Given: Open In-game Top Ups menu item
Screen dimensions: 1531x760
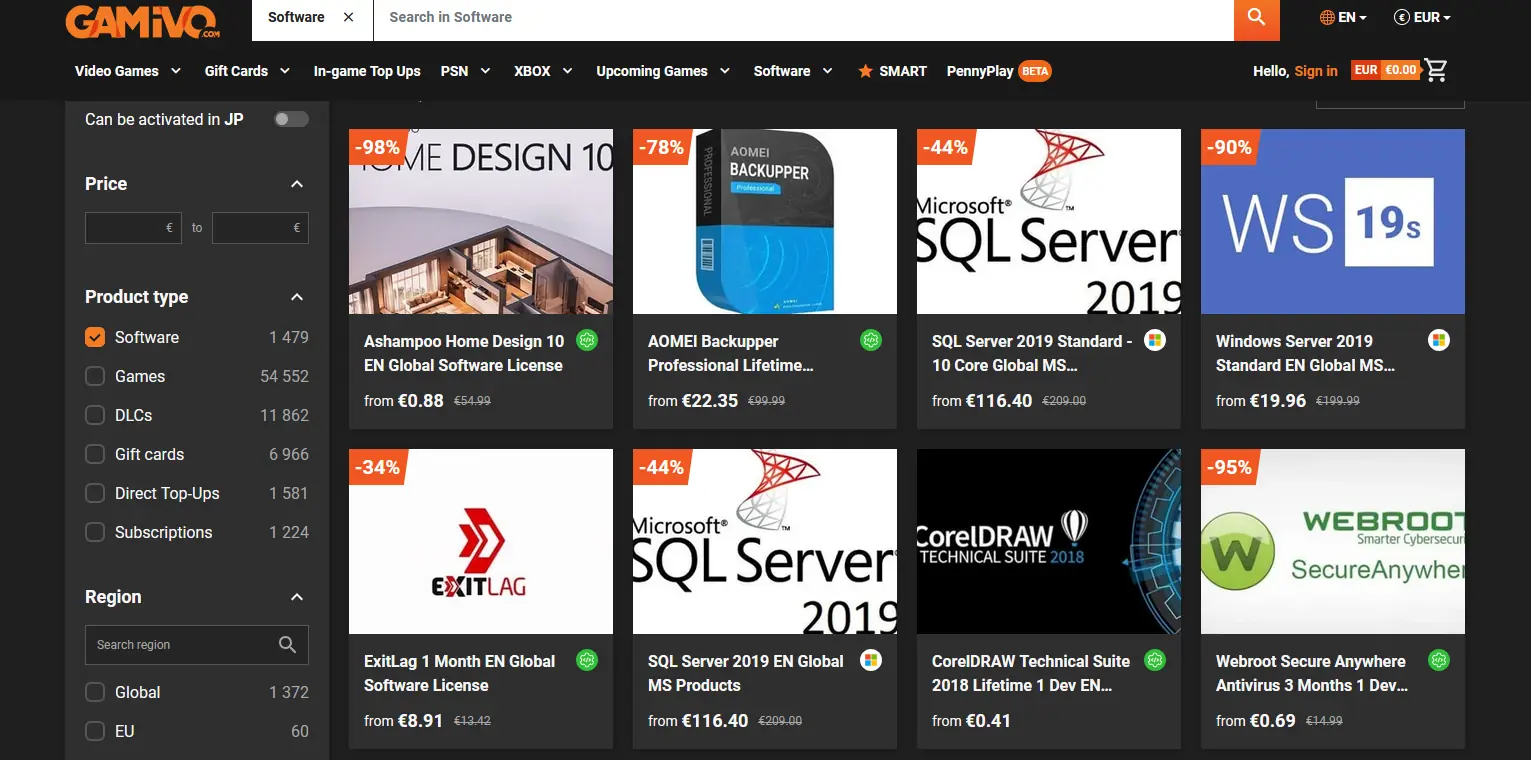Looking at the screenshot, I should (367, 71).
